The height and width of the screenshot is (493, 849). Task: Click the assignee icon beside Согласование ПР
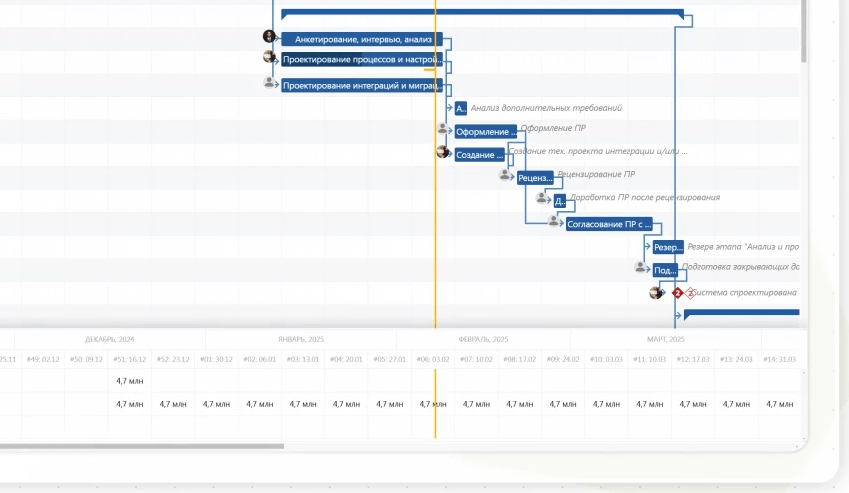pos(553,221)
